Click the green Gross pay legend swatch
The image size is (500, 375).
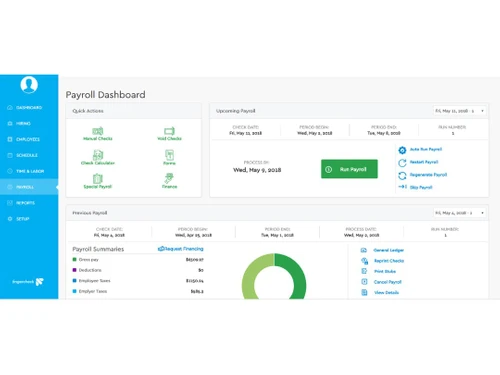(x=74, y=259)
